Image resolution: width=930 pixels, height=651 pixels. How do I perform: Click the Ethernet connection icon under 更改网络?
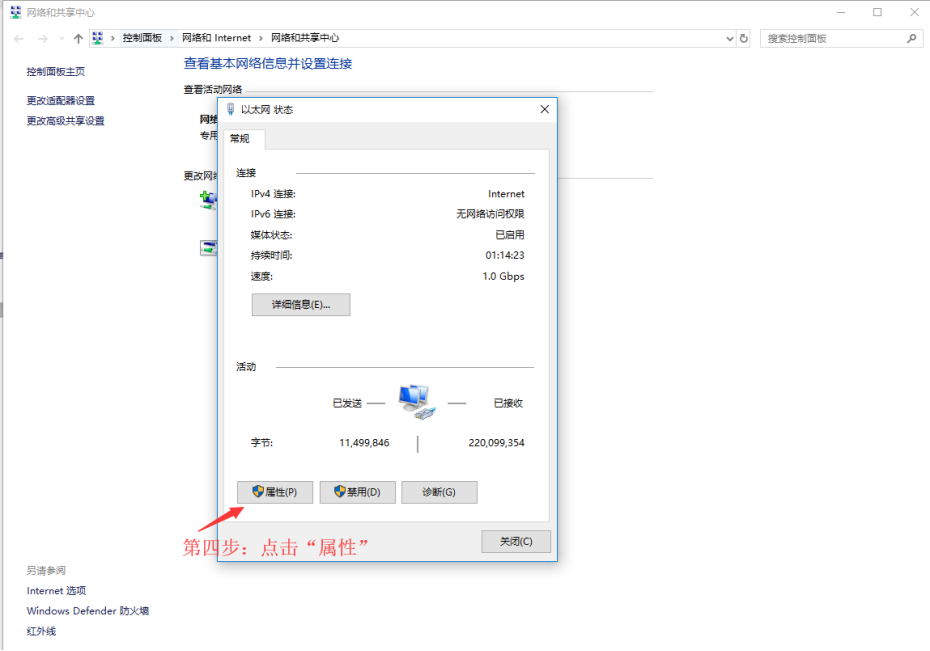point(208,248)
